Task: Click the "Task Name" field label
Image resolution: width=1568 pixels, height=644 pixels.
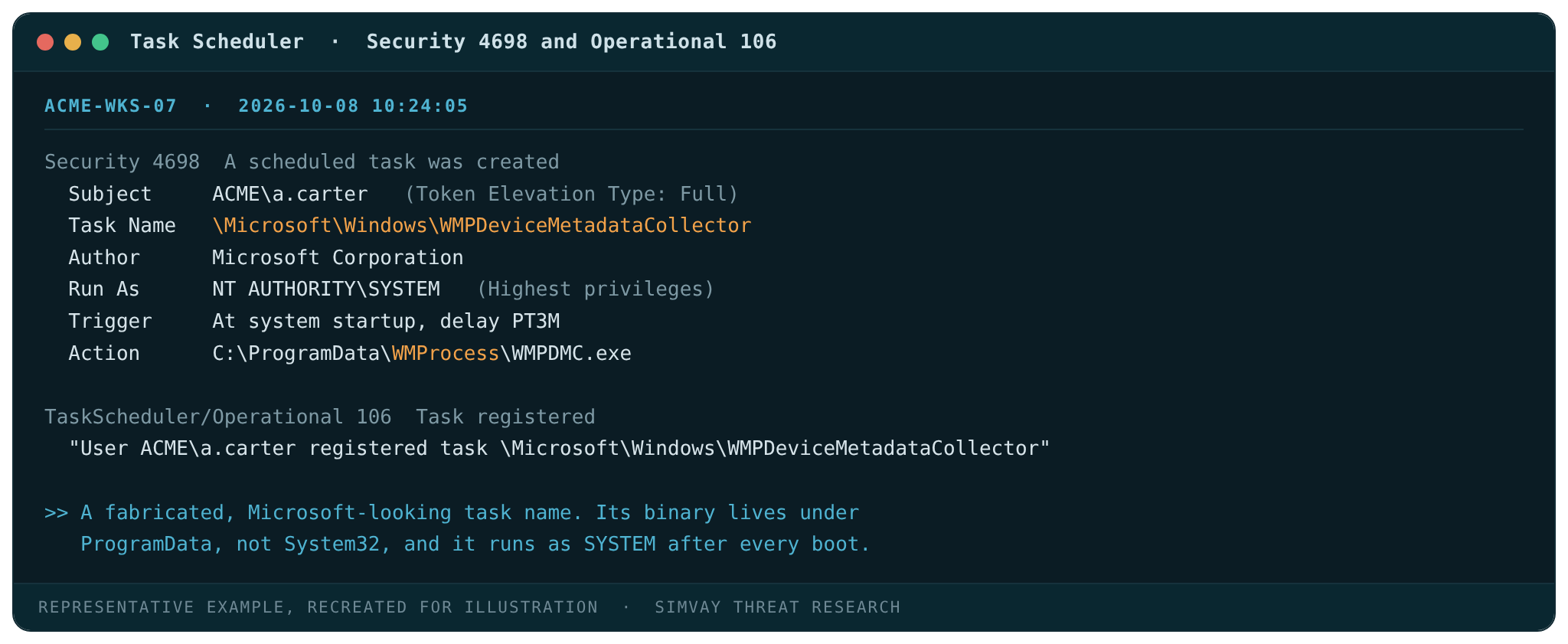Action: (x=122, y=226)
